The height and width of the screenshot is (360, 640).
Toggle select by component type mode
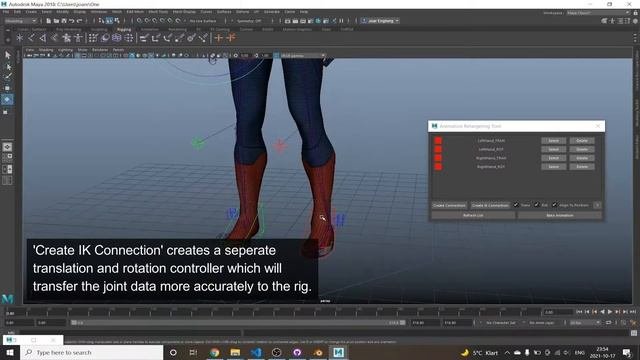click(117, 21)
